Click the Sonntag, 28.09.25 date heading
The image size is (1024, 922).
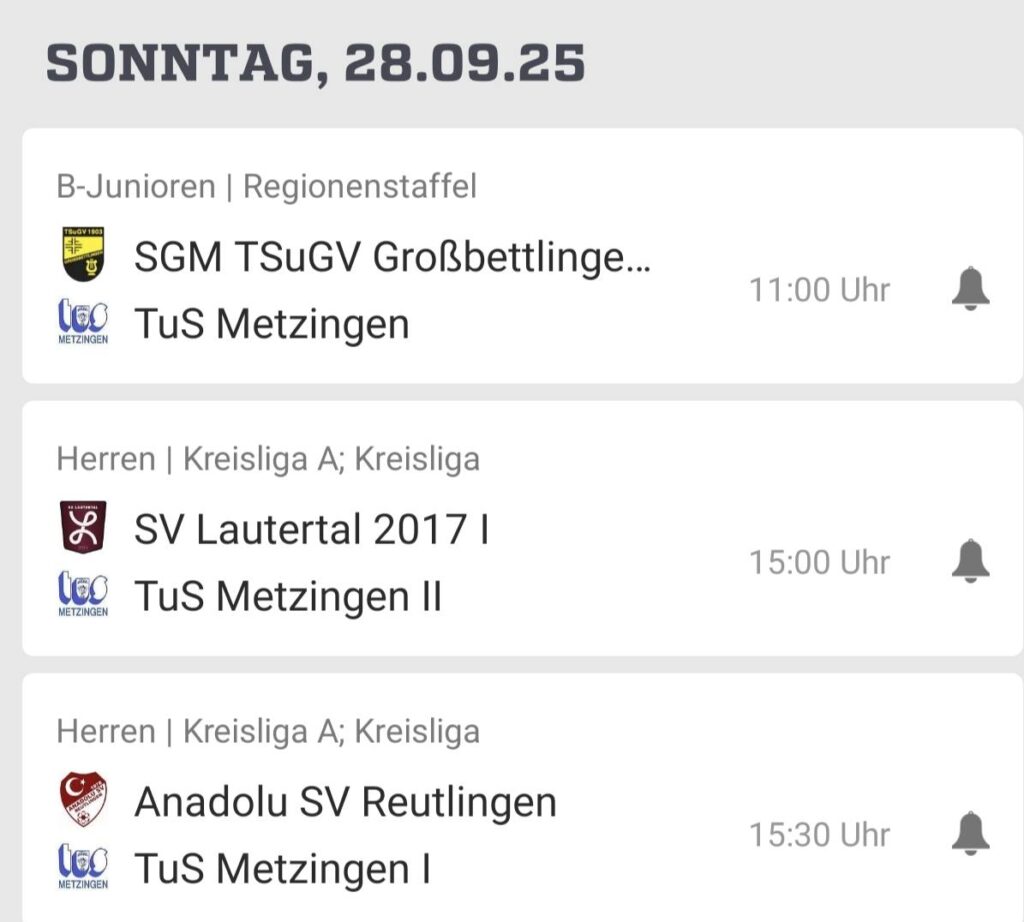click(315, 64)
